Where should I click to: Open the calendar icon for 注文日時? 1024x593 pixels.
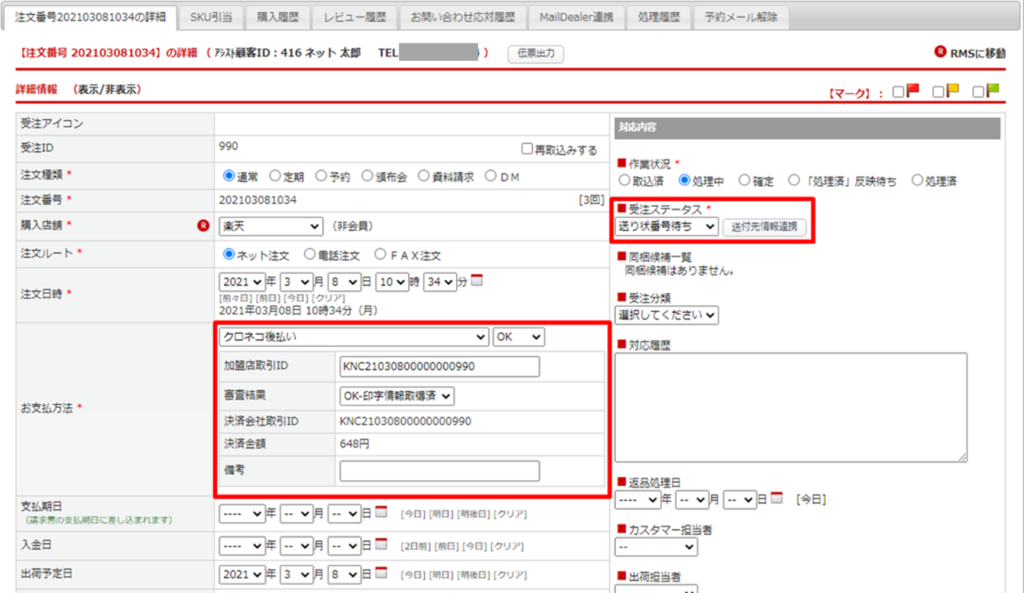coord(477,281)
